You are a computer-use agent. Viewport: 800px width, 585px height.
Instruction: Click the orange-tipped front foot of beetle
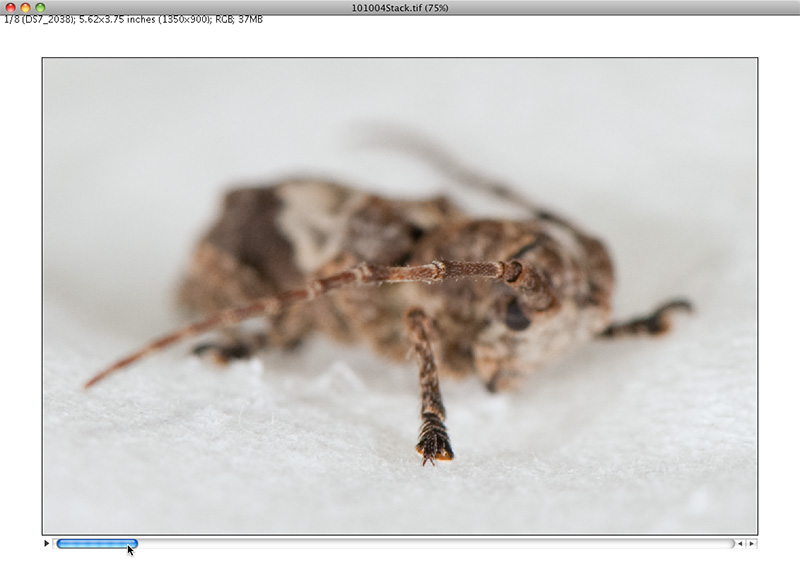(x=435, y=448)
